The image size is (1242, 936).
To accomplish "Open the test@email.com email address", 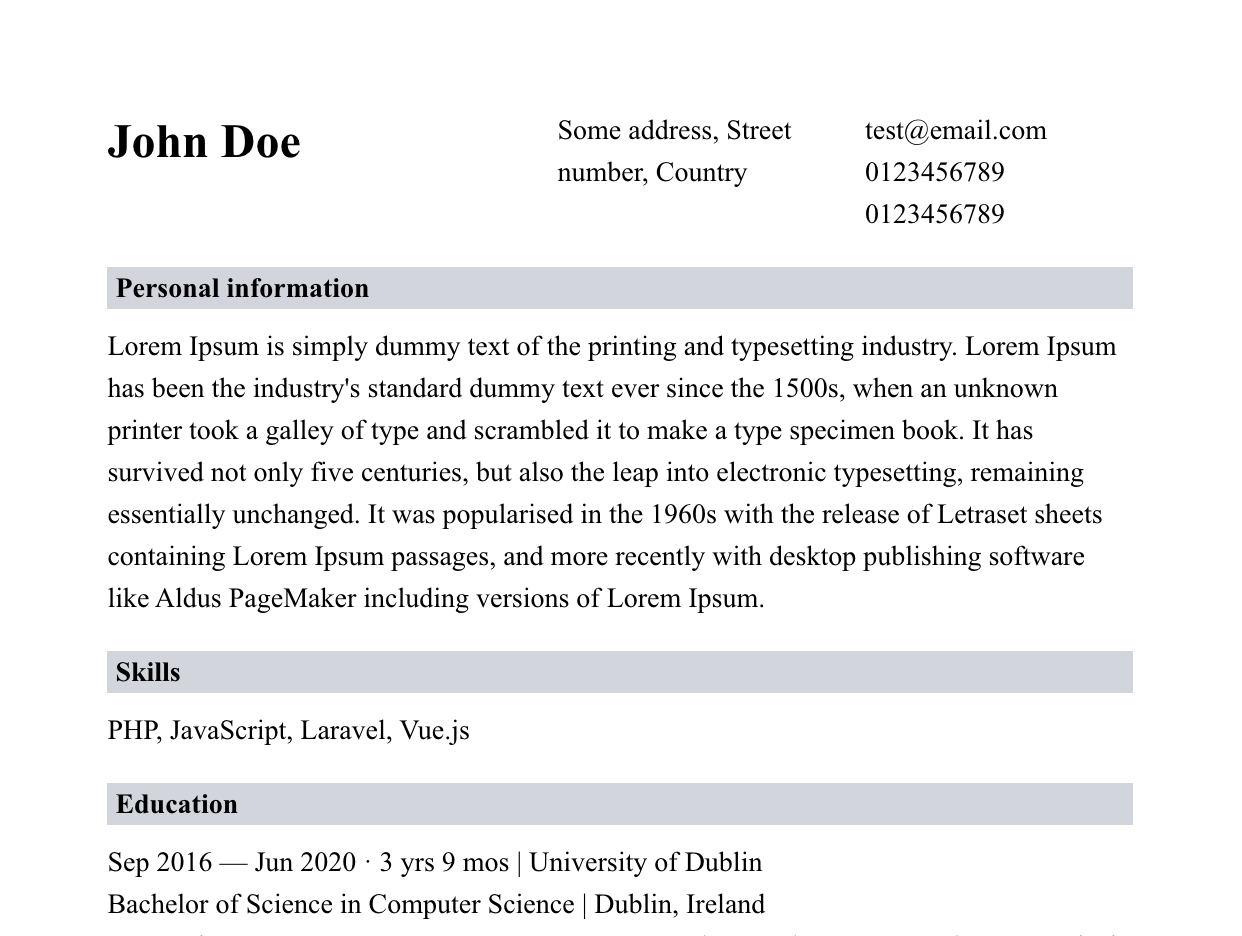I will (x=955, y=131).
